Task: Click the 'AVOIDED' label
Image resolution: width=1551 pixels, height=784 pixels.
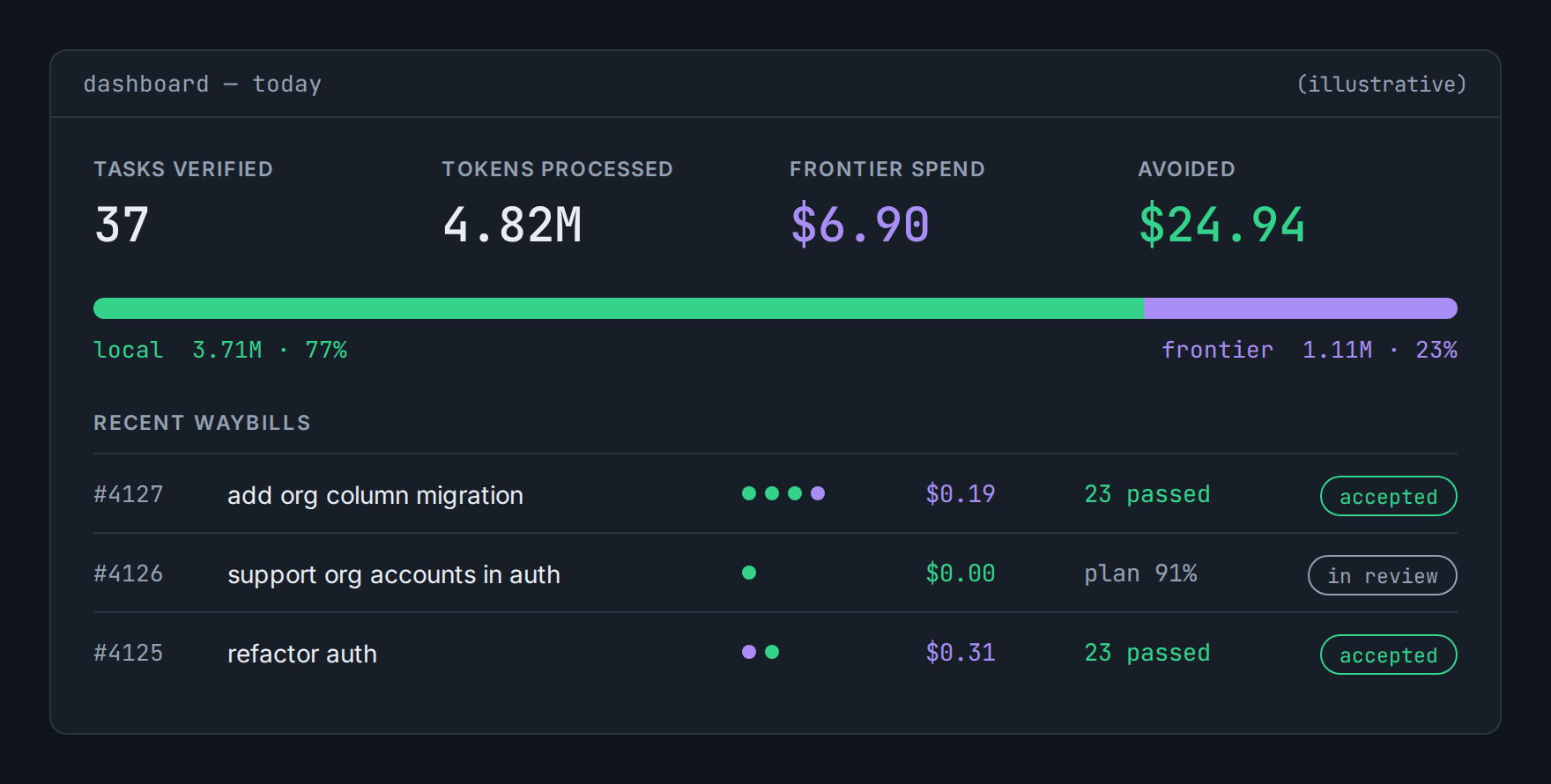Action: tap(1186, 169)
